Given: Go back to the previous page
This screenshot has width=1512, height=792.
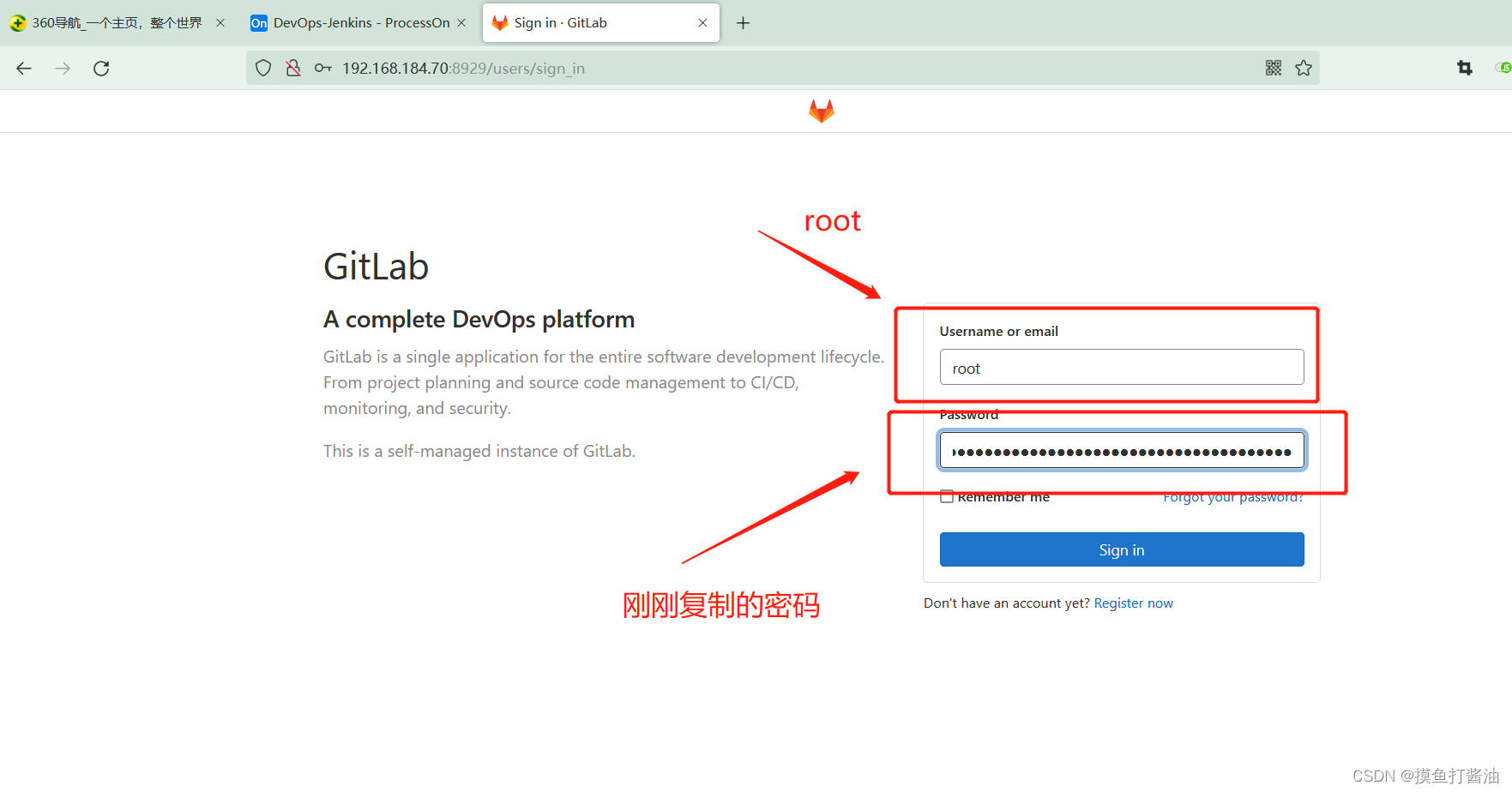Looking at the screenshot, I should [24, 69].
